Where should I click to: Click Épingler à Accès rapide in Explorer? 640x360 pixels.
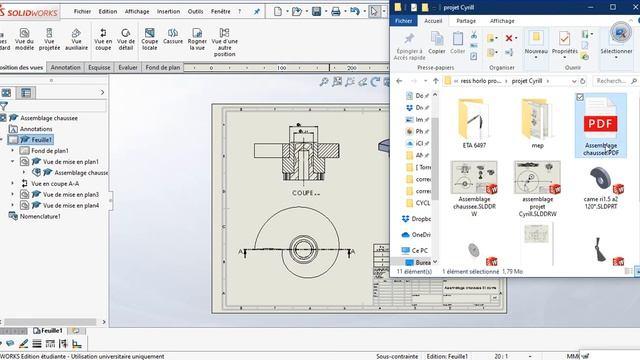click(x=409, y=47)
